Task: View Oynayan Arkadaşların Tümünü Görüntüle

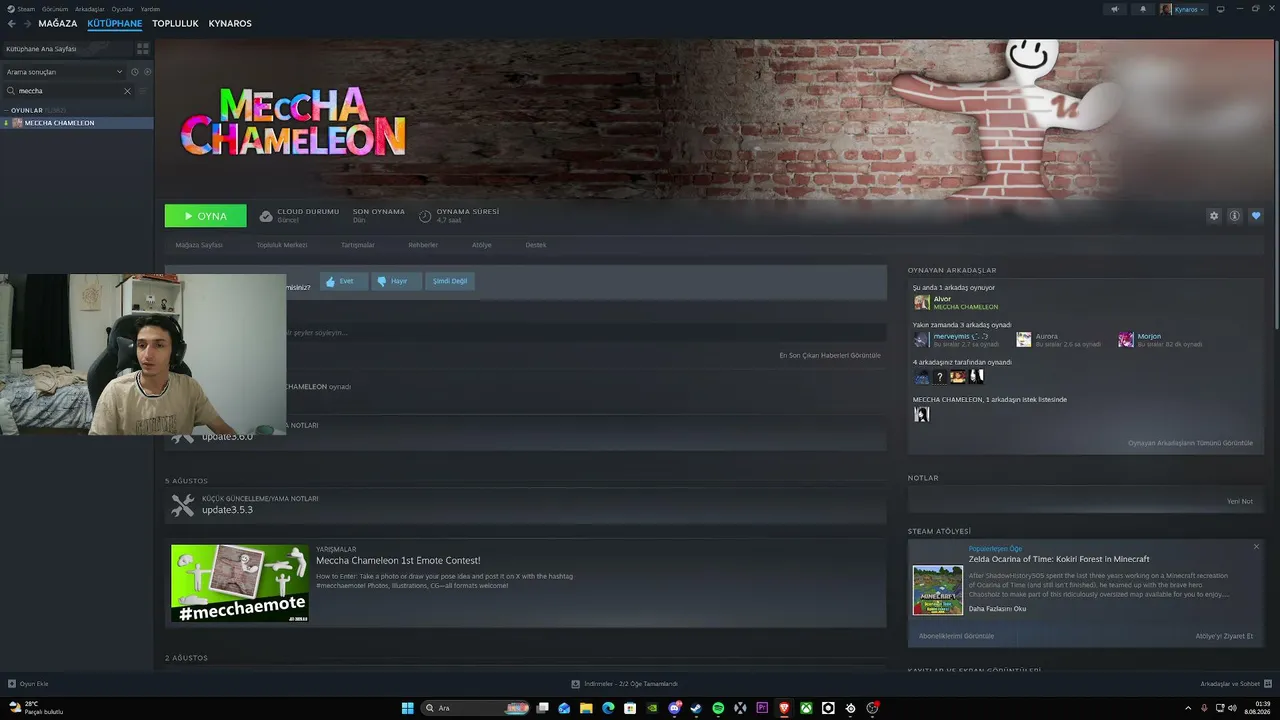Action: (1190, 443)
